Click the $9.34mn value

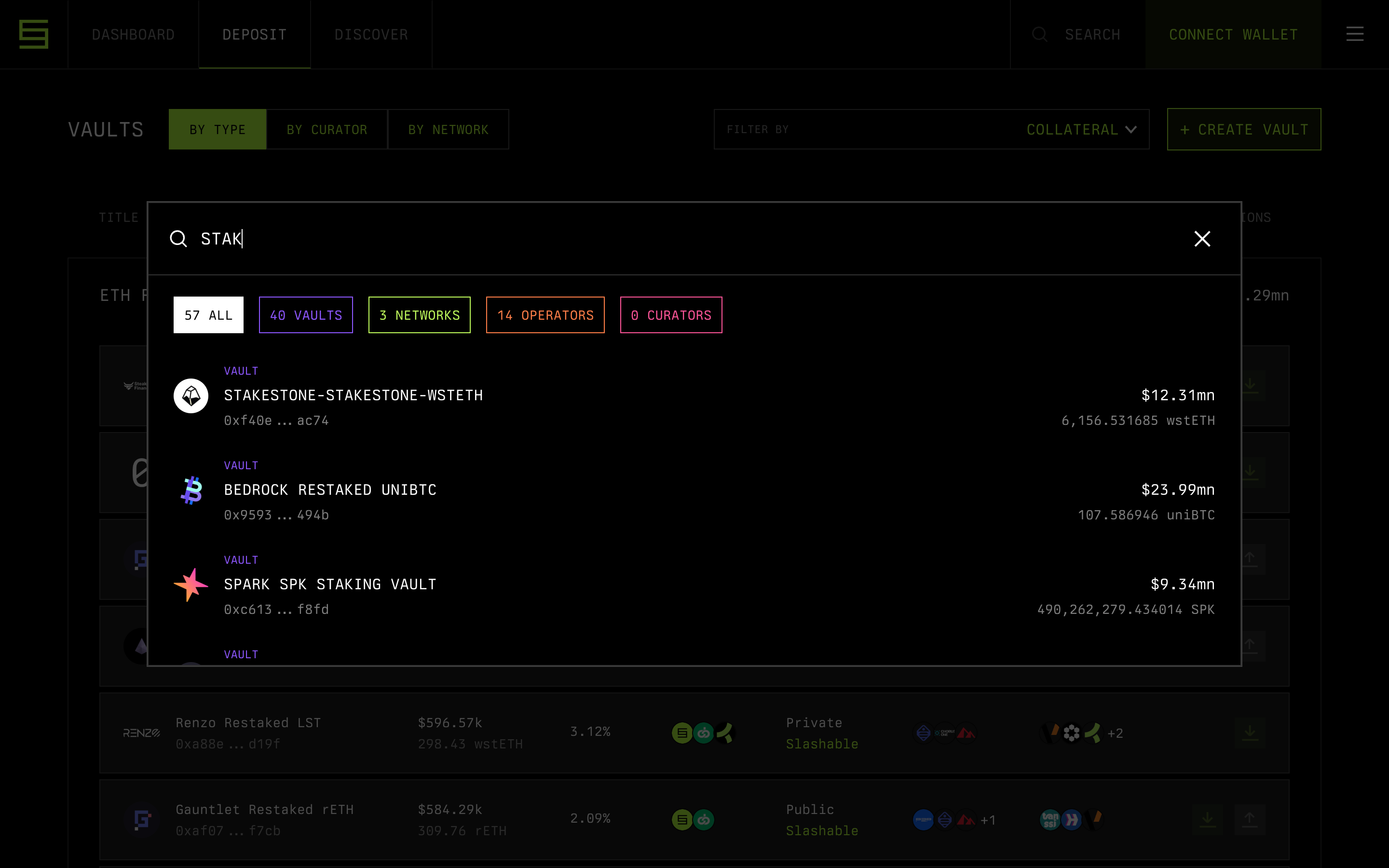tap(1183, 584)
